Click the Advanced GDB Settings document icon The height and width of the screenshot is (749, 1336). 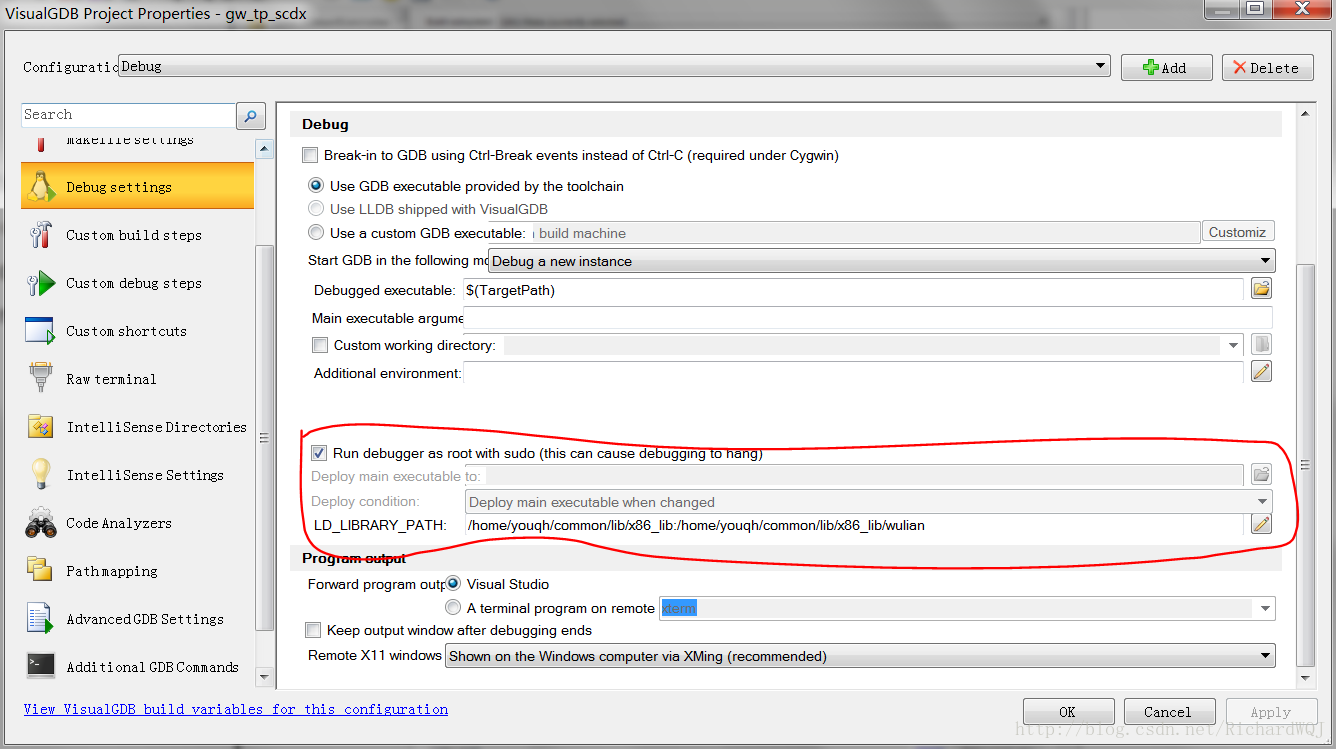[40, 619]
